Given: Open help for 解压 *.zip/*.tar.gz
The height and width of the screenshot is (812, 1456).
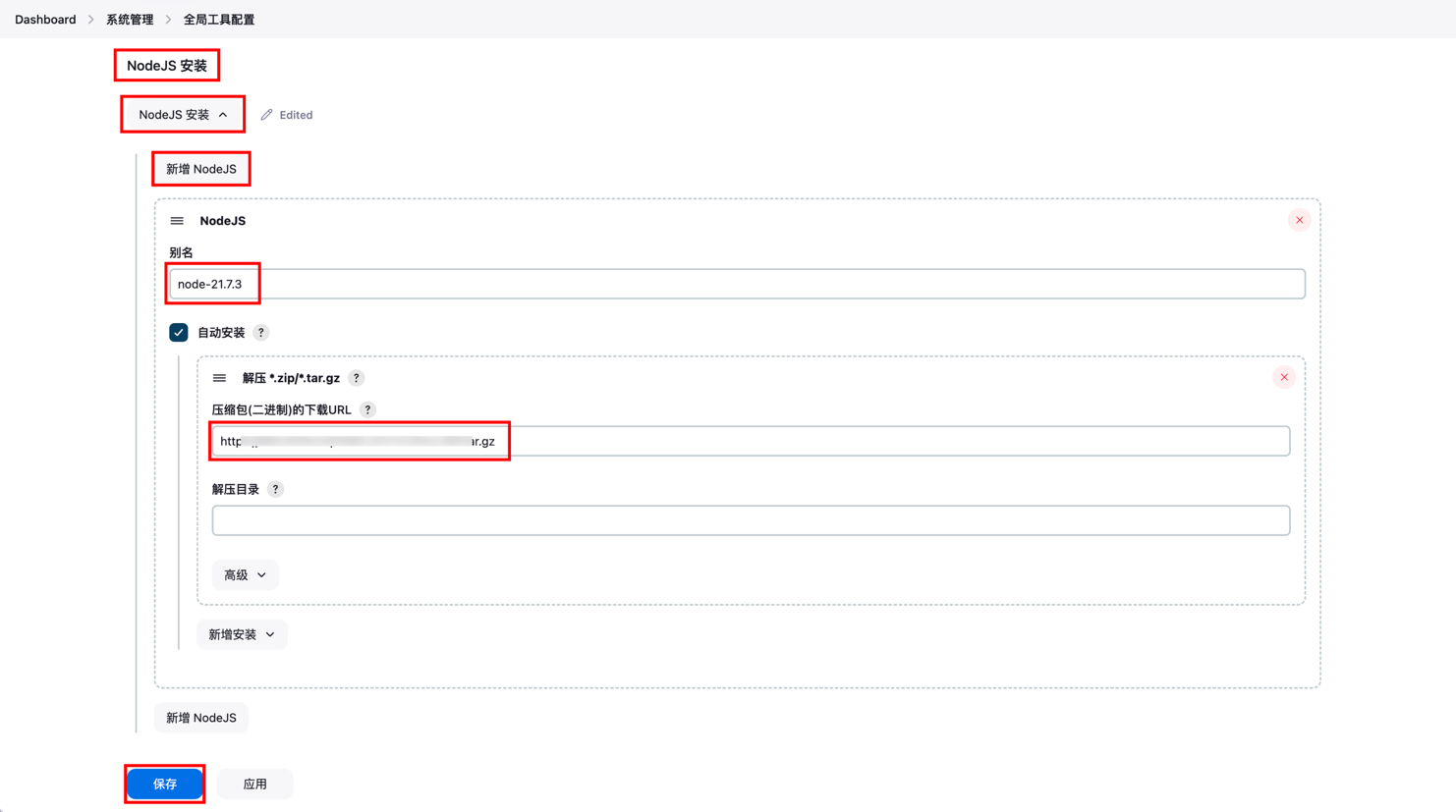Looking at the screenshot, I should 357,378.
